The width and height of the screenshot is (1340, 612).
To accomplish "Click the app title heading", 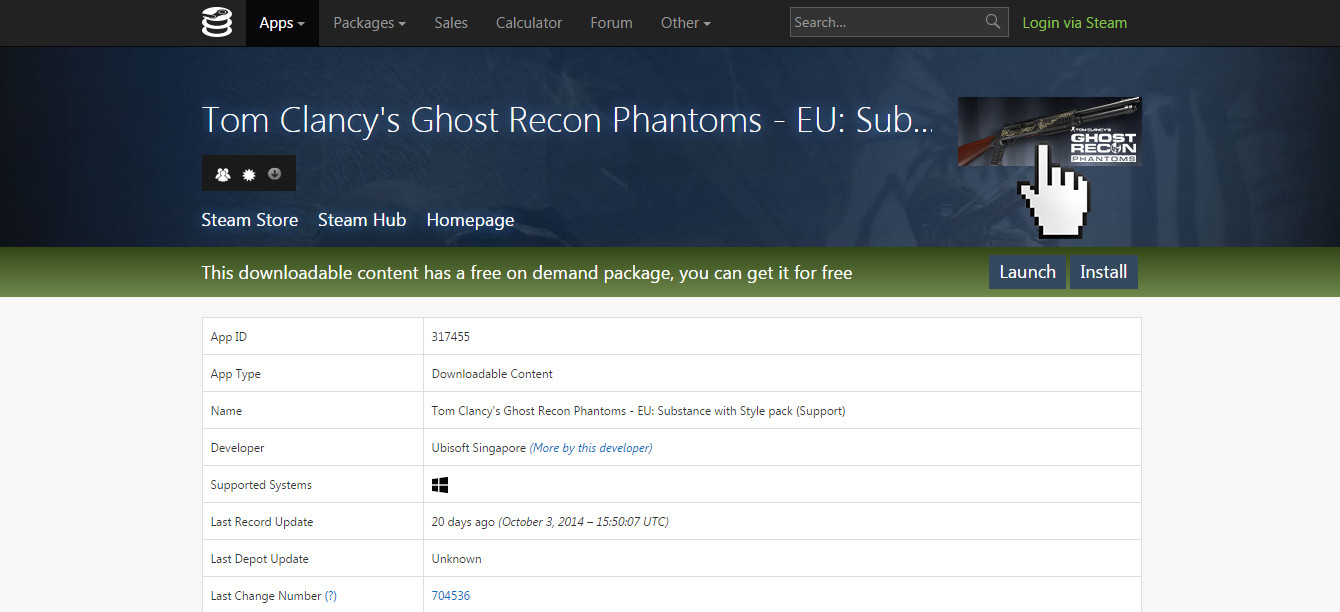I will coord(567,120).
